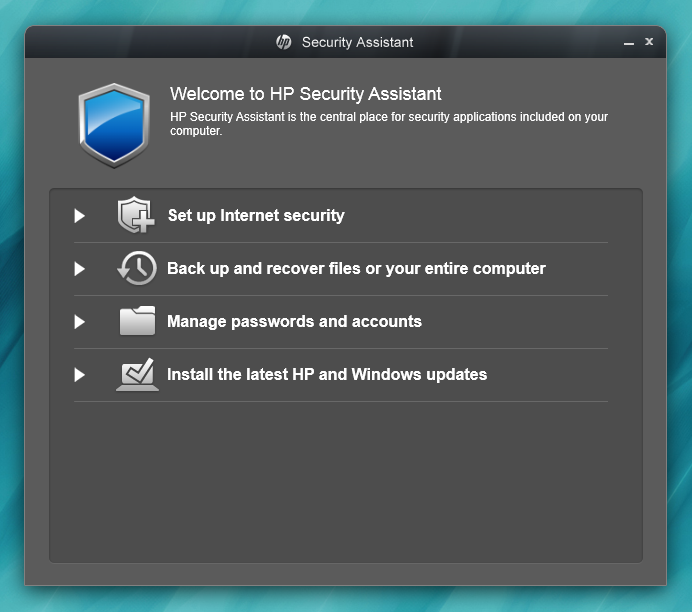Select Manage passwords and accounts

(294, 321)
